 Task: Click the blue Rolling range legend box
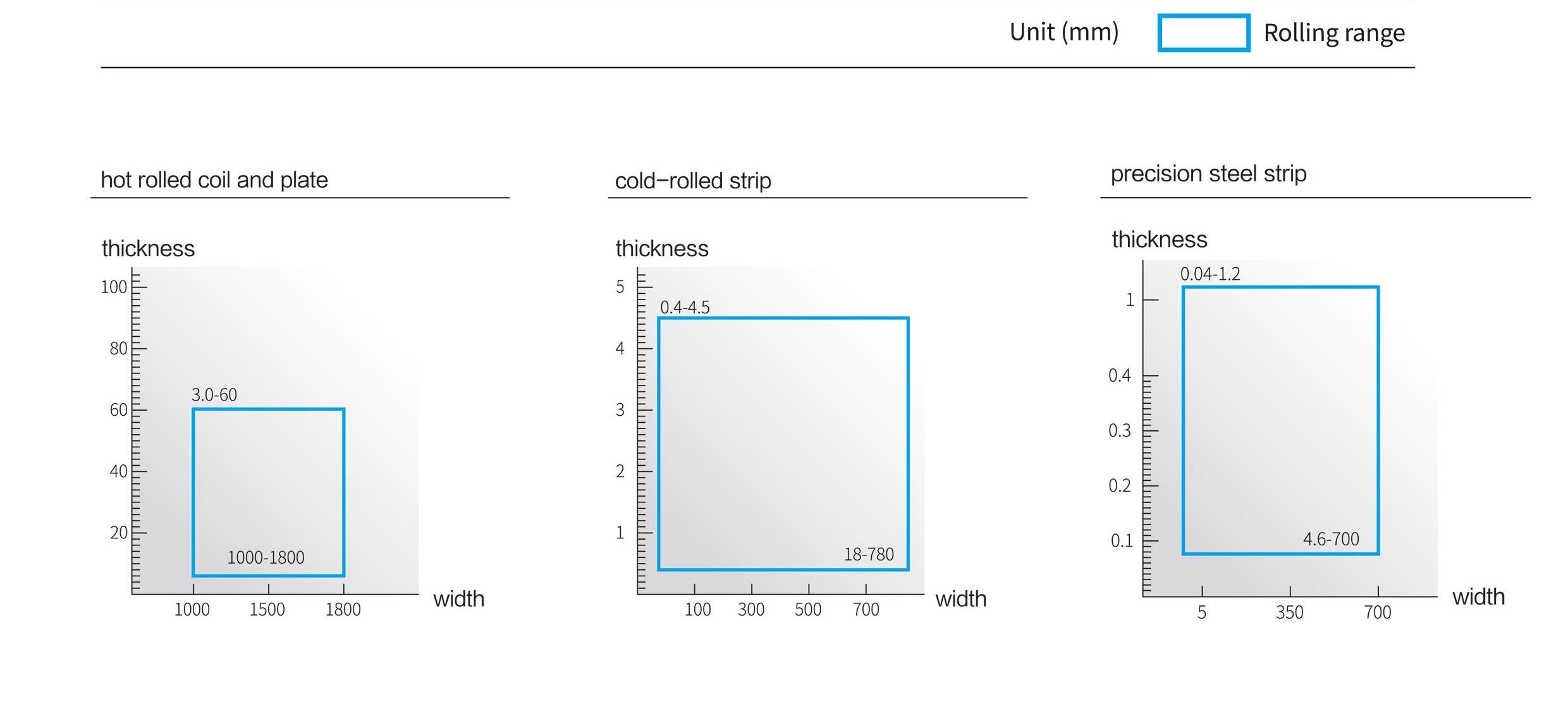pos(1204,33)
